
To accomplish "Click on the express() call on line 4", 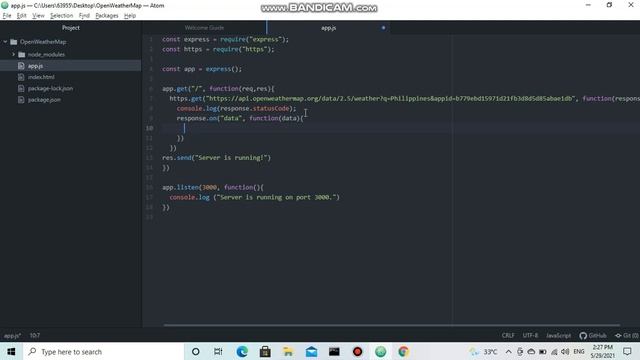I will (224, 69).
